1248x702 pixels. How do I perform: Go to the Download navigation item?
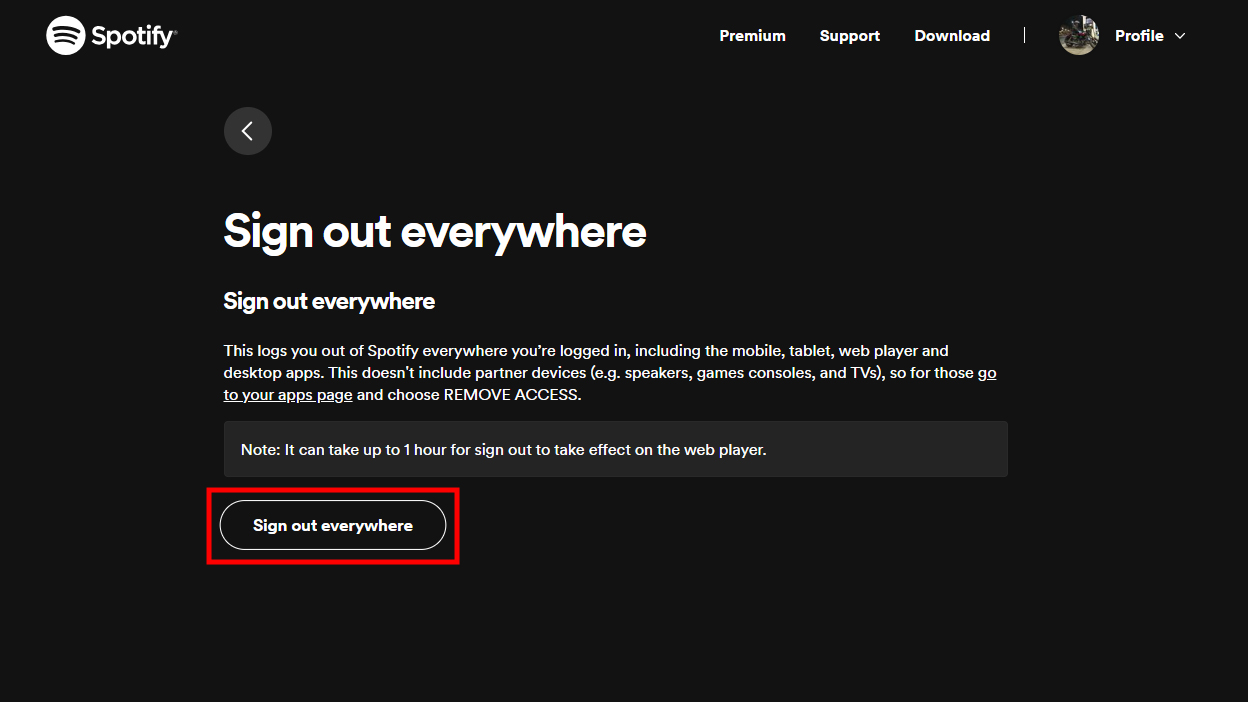(x=952, y=36)
